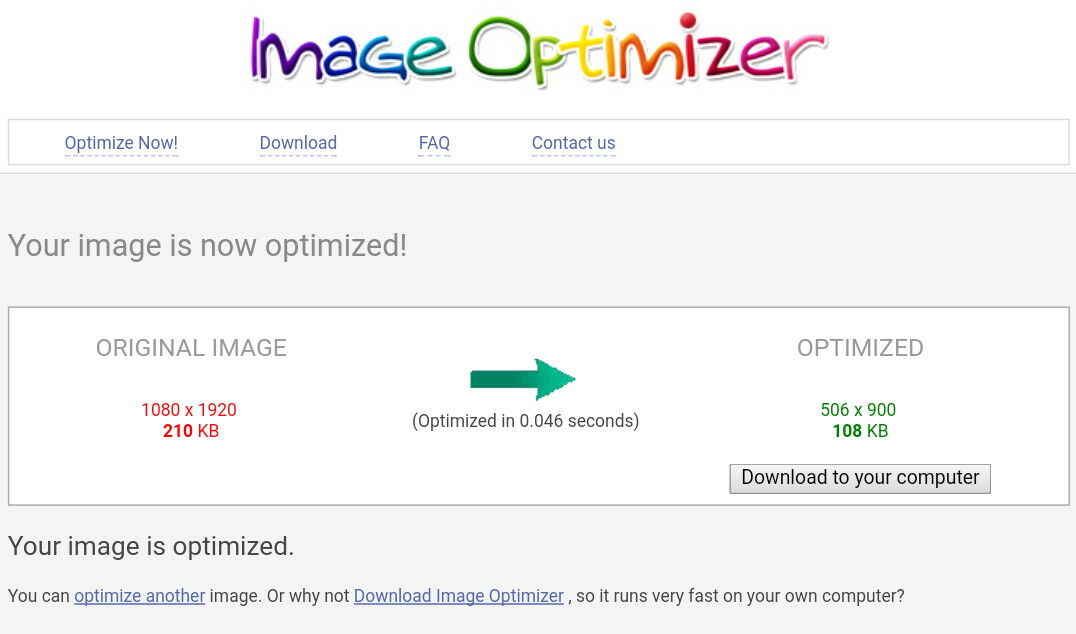Click Download to your computer button
The height and width of the screenshot is (634, 1076).
coord(860,478)
